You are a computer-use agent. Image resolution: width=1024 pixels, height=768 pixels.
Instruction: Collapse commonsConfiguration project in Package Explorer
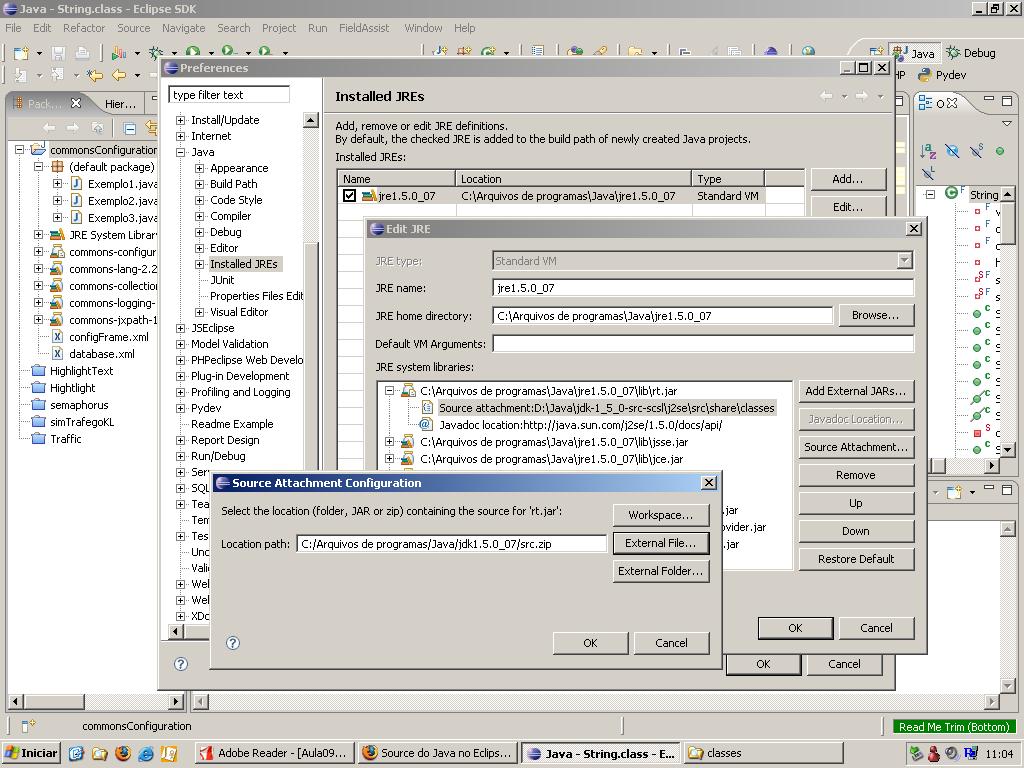[x=20, y=150]
